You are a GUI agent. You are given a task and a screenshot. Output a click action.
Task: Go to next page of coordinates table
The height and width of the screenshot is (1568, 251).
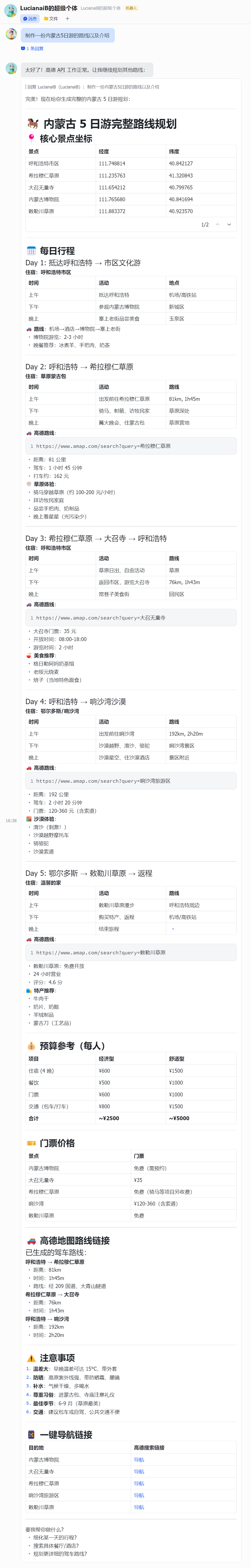point(229,225)
